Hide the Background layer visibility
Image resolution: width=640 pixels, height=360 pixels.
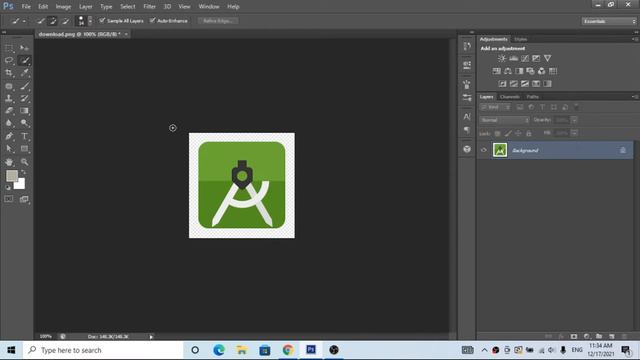click(484, 150)
